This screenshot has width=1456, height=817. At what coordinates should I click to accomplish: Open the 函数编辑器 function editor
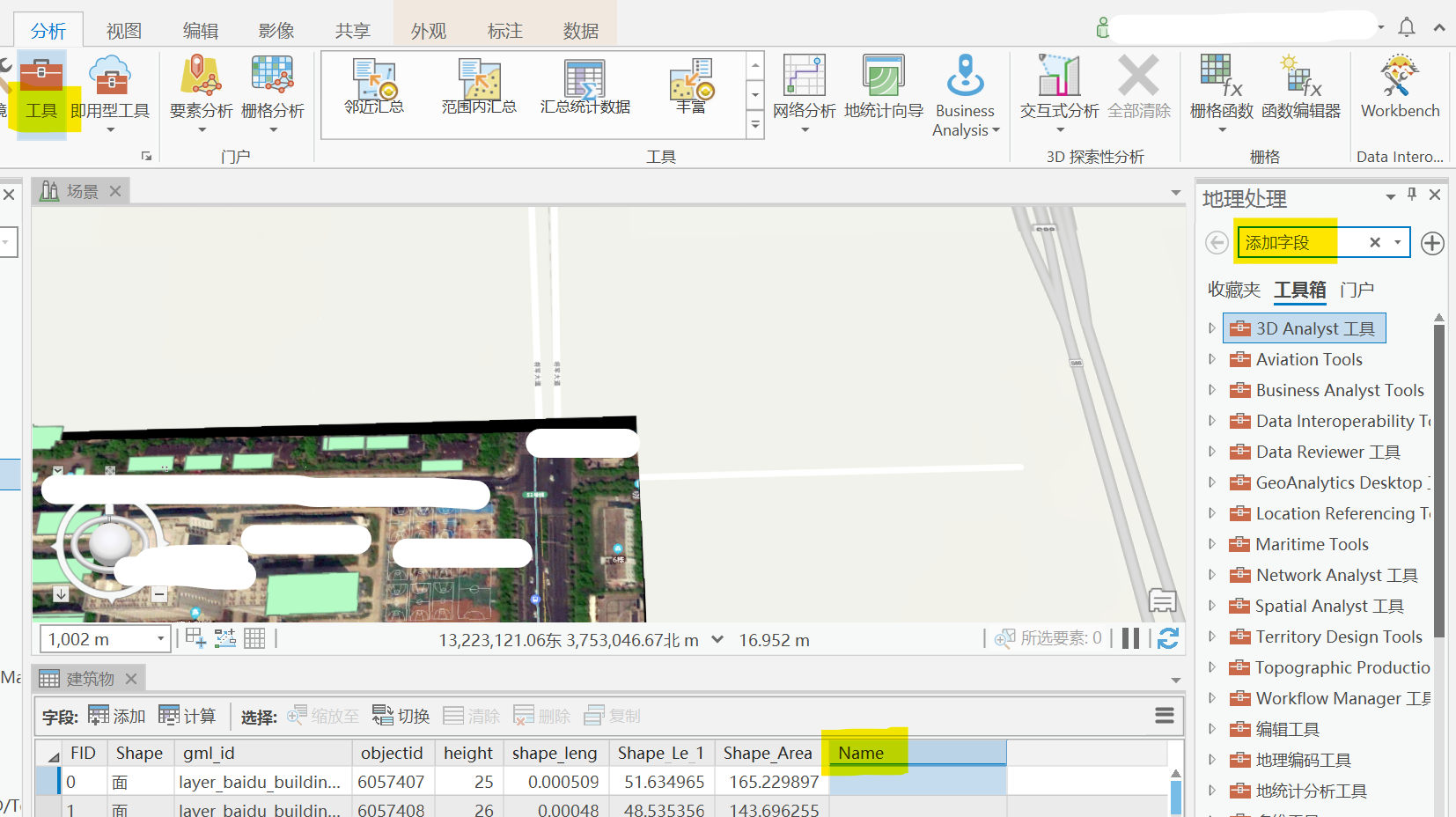click(x=1301, y=87)
